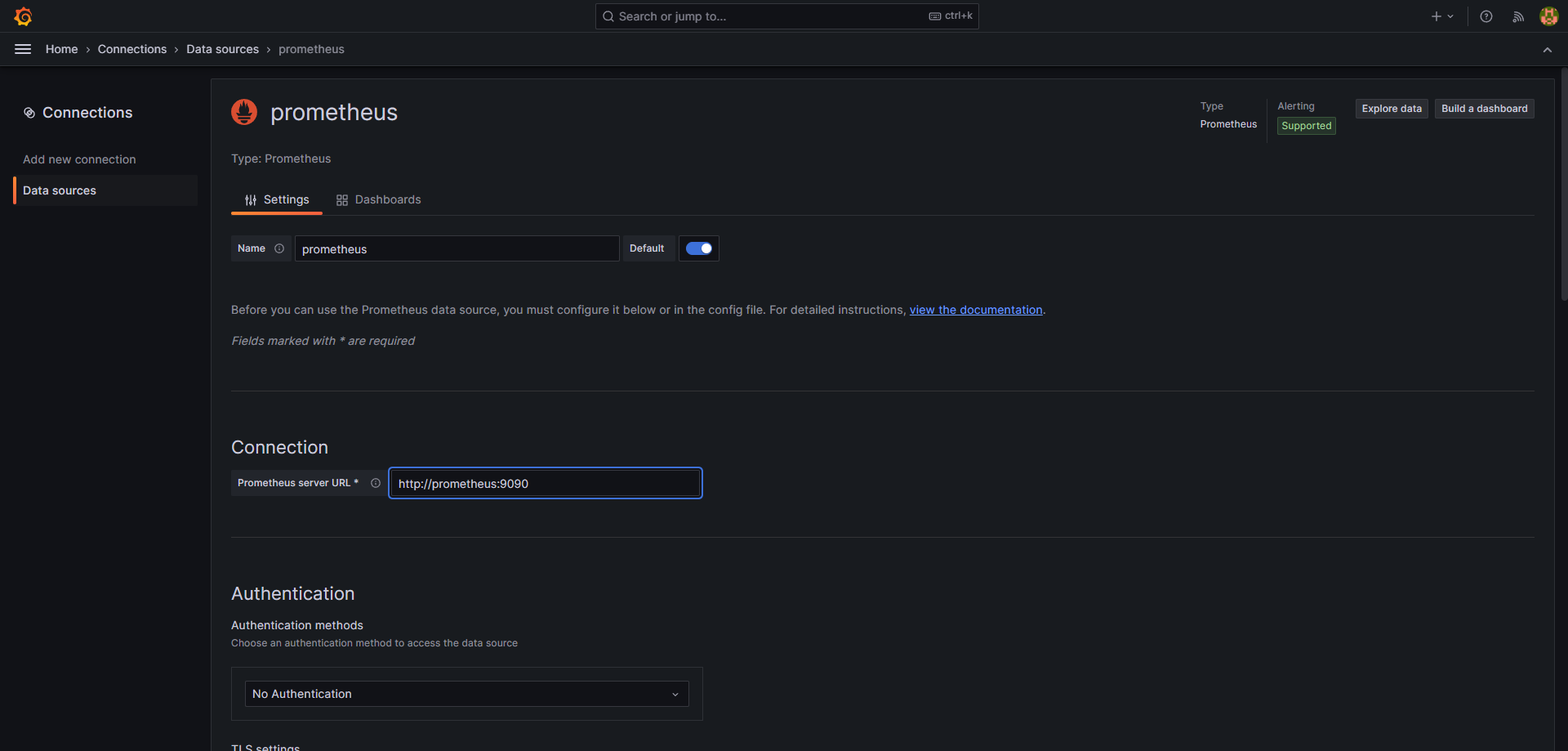
Task: Click the info icon next to Name
Action: tap(279, 248)
